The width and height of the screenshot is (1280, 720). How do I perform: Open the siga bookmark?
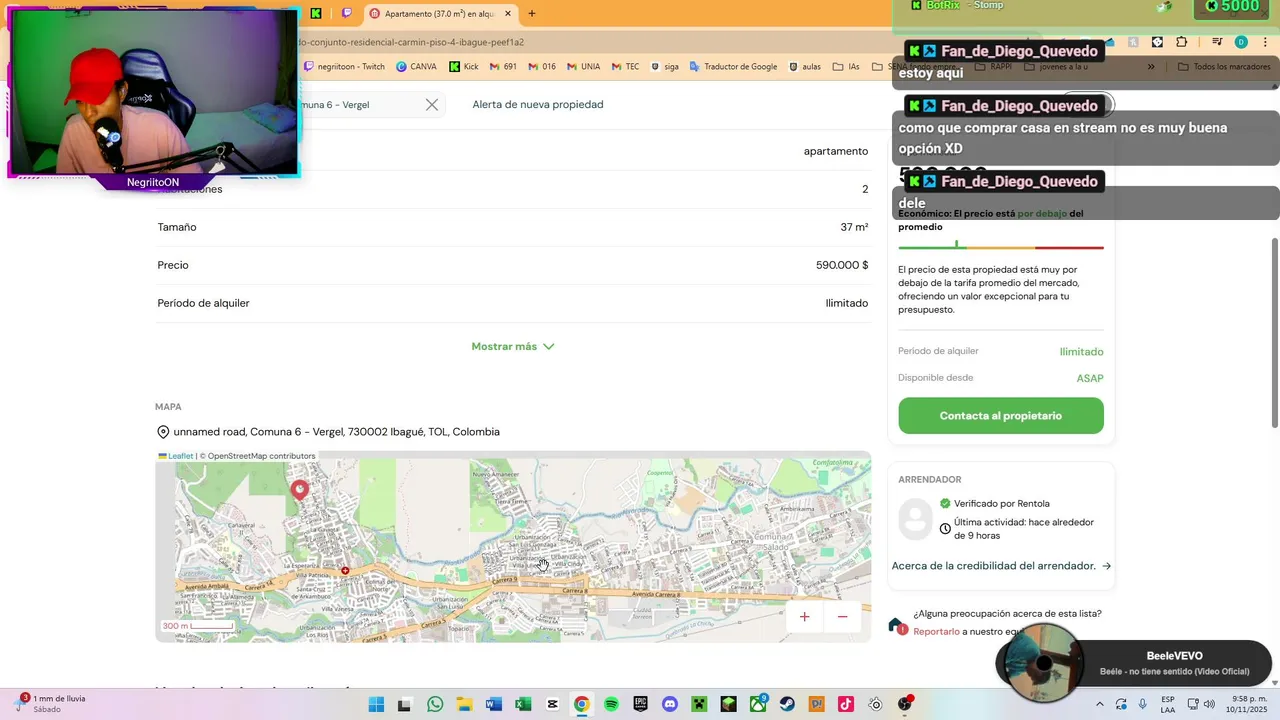point(664,67)
